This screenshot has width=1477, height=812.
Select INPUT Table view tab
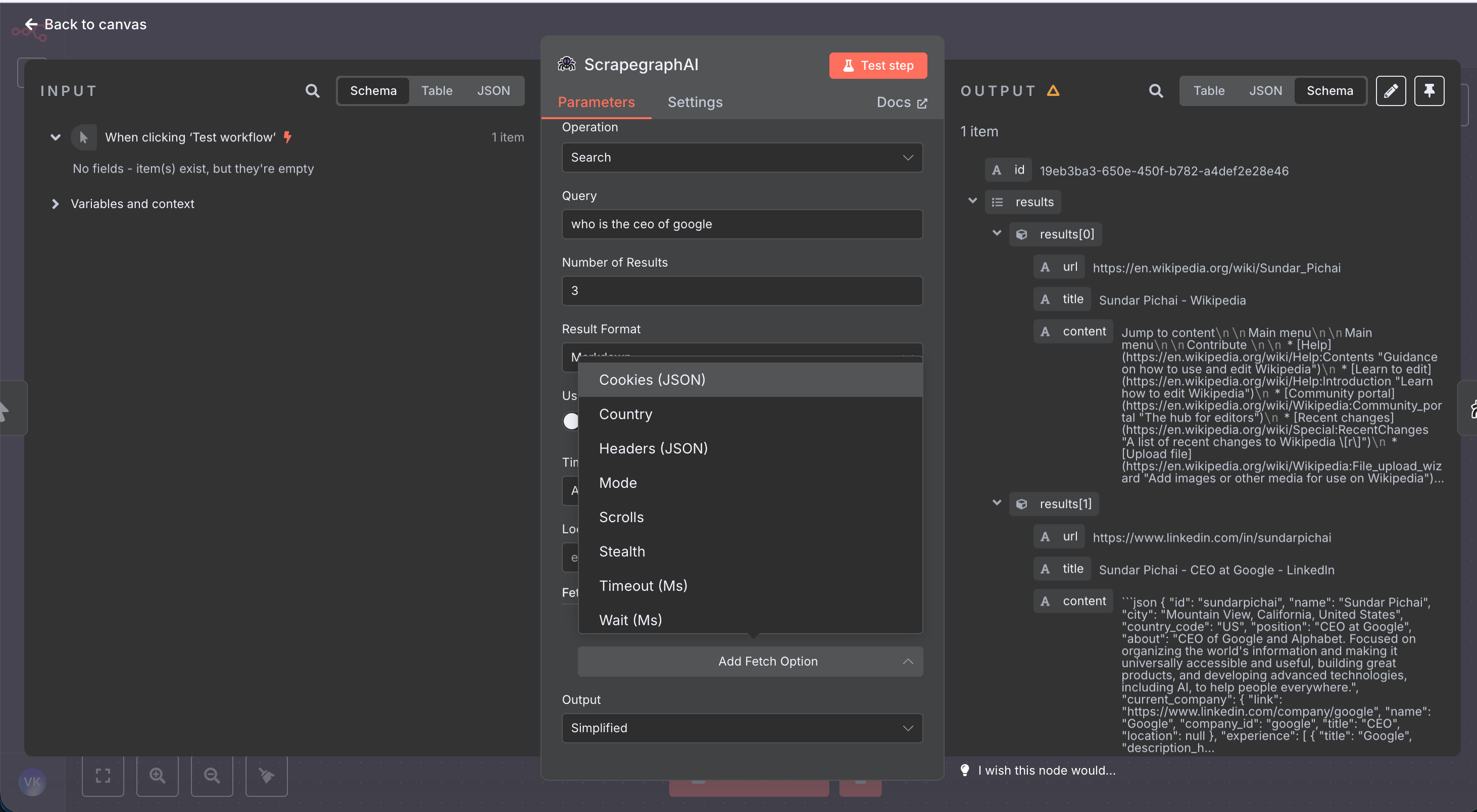coord(437,90)
